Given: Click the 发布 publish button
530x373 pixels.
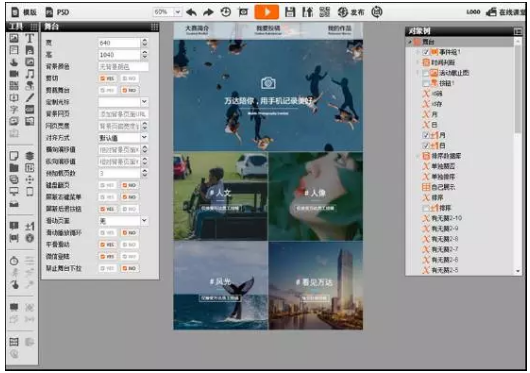Looking at the screenshot, I should (x=351, y=12).
